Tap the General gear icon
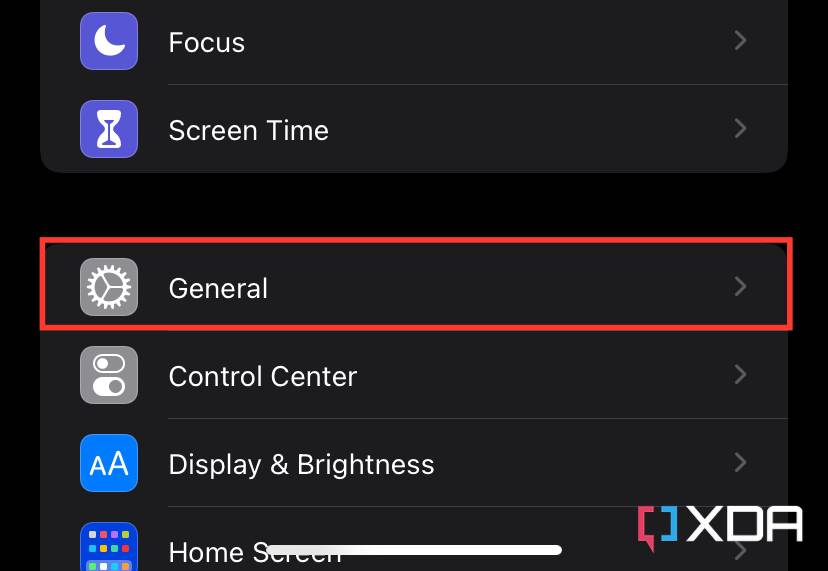The width and height of the screenshot is (828, 571). (109, 288)
